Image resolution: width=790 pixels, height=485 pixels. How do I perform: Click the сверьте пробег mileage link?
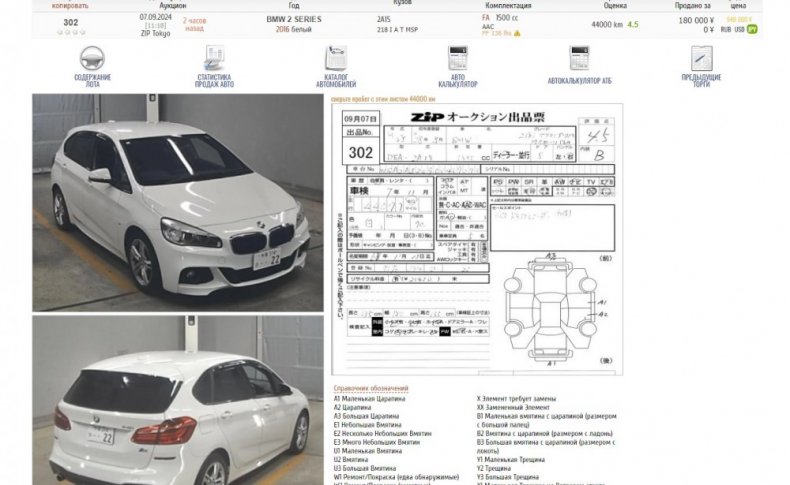pyautogui.click(x=383, y=99)
